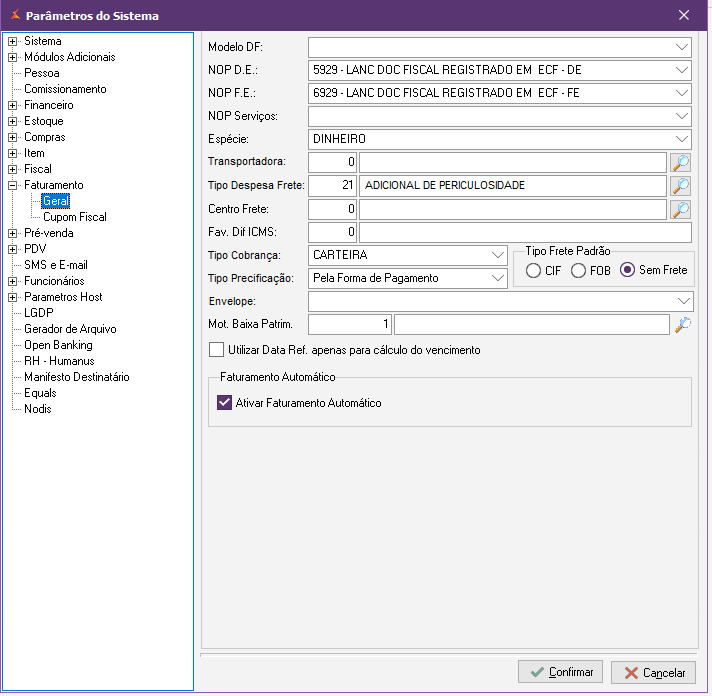Select Open Banking tree item
This screenshot has height=696, width=712.
tap(58, 345)
